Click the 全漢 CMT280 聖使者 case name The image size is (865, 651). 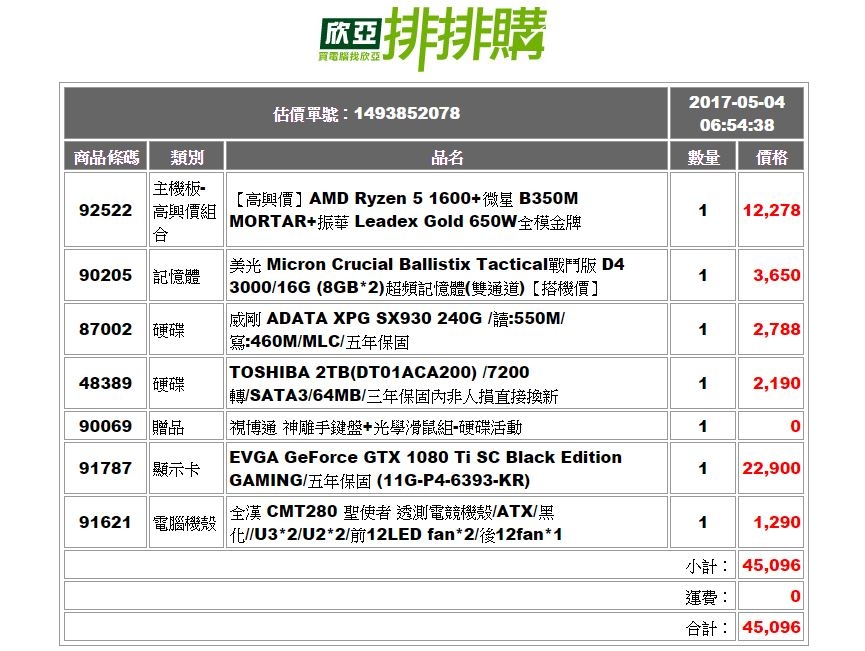click(396, 523)
